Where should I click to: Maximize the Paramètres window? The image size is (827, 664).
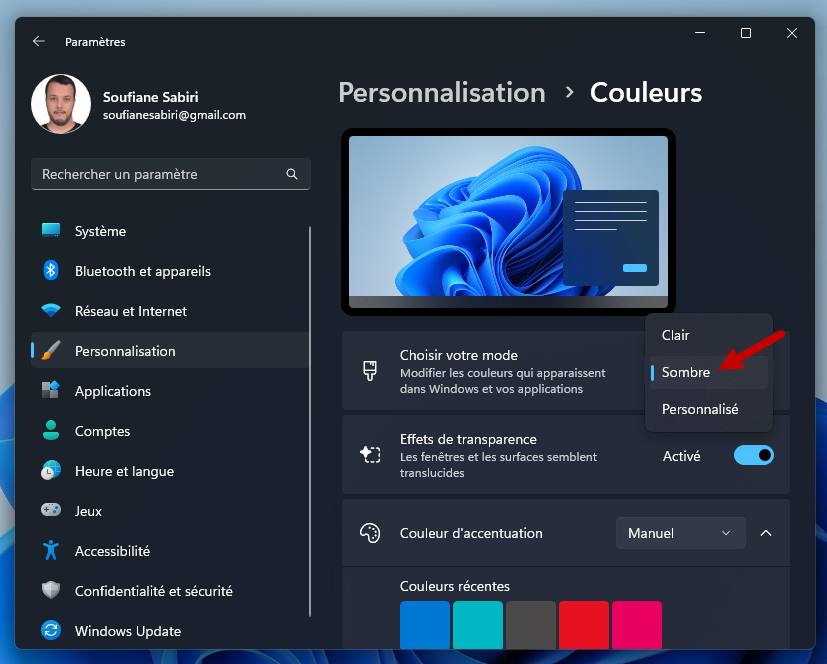746,33
